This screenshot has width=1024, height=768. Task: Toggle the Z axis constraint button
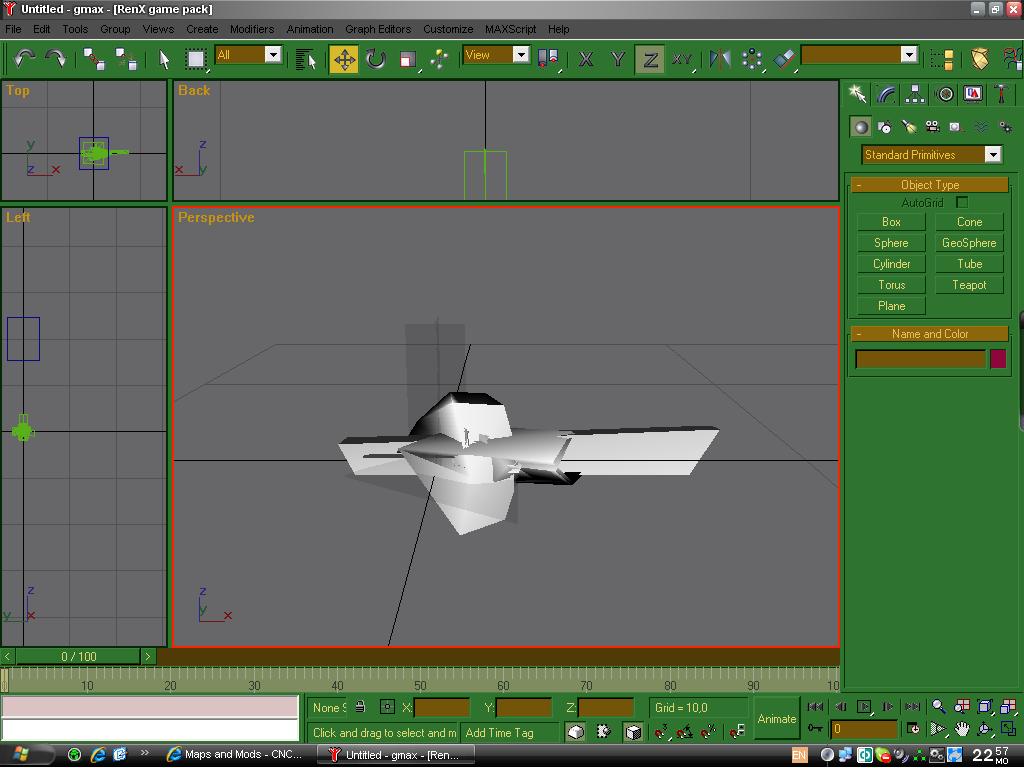point(650,59)
